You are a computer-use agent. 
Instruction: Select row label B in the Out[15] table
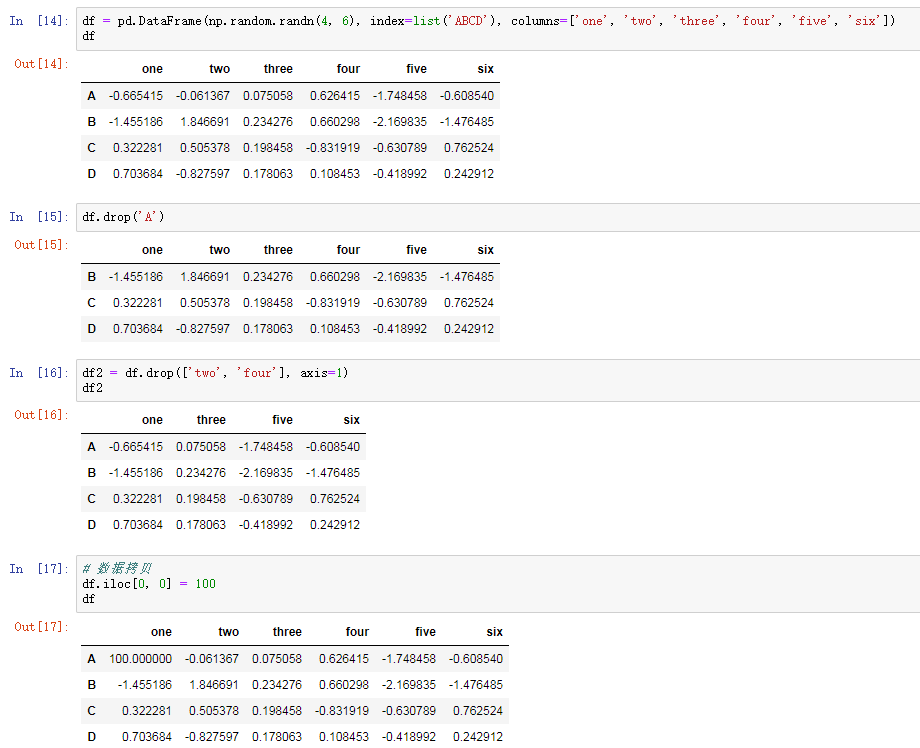92,277
